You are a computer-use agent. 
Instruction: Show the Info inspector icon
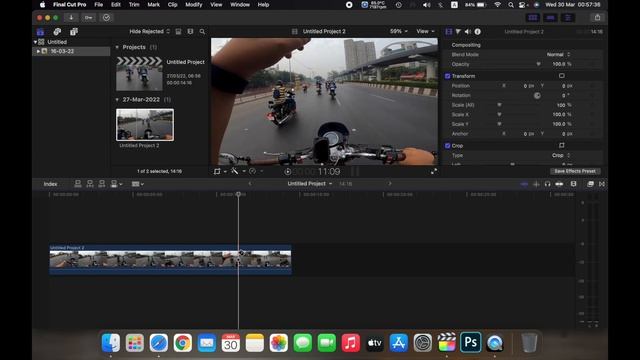(478, 31)
